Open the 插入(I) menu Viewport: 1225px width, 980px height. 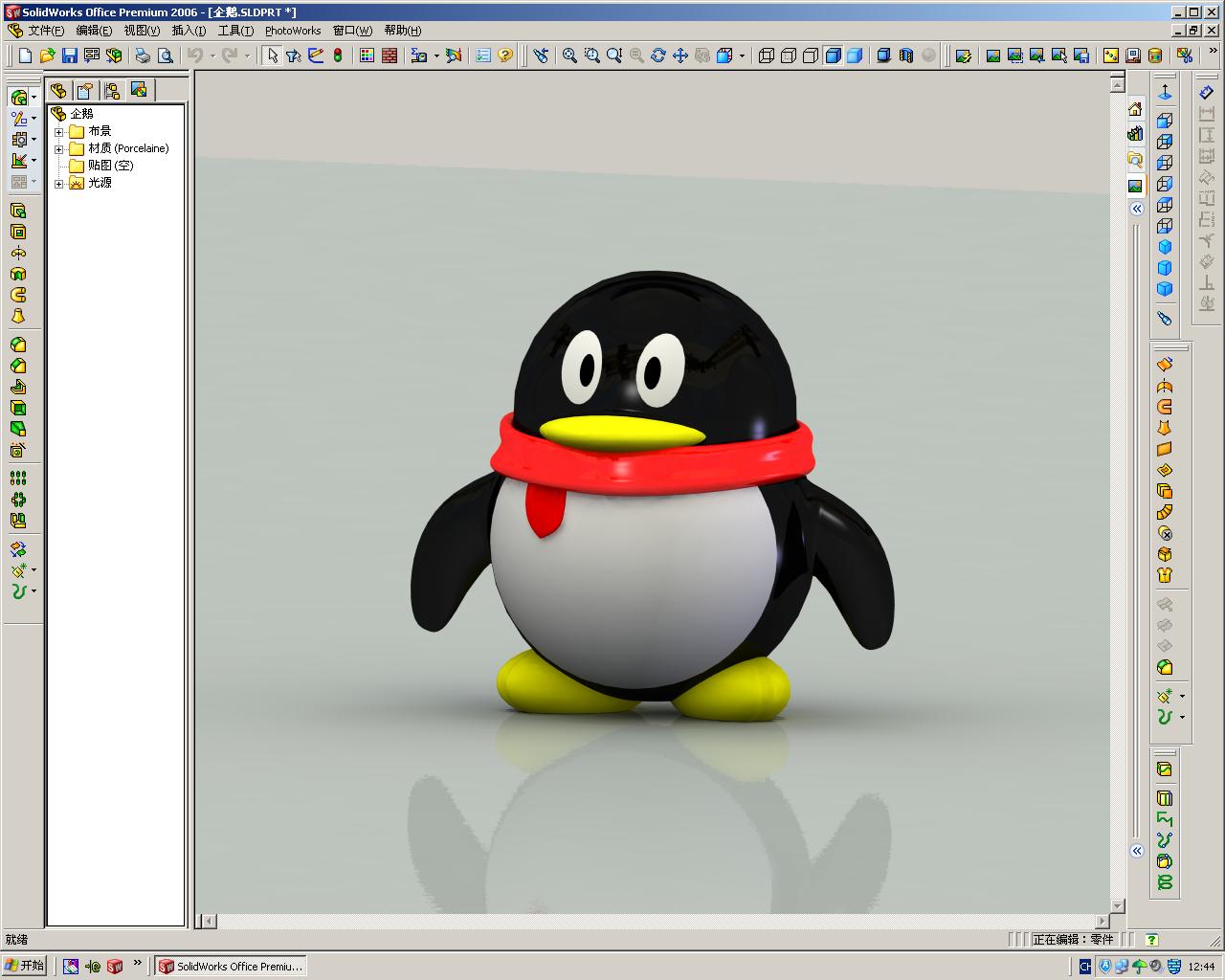[x=189, y=31]
